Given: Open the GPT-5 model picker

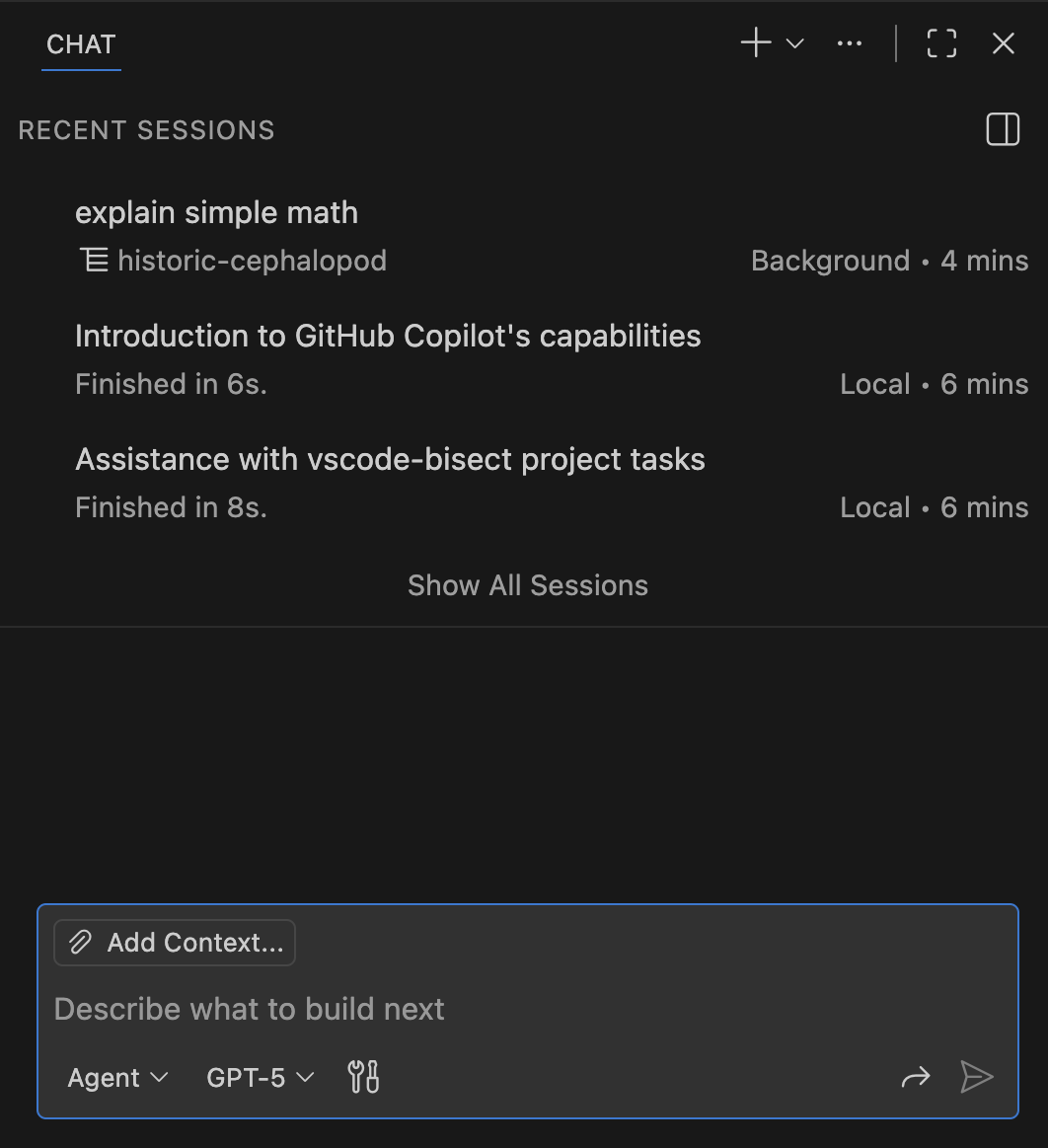Looking at the screenshot, I should click(259, 1078).
